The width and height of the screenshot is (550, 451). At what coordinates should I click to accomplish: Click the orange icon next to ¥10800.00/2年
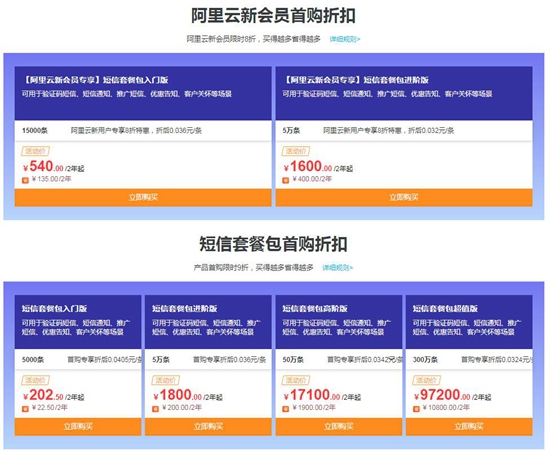[x=416, y=409]
